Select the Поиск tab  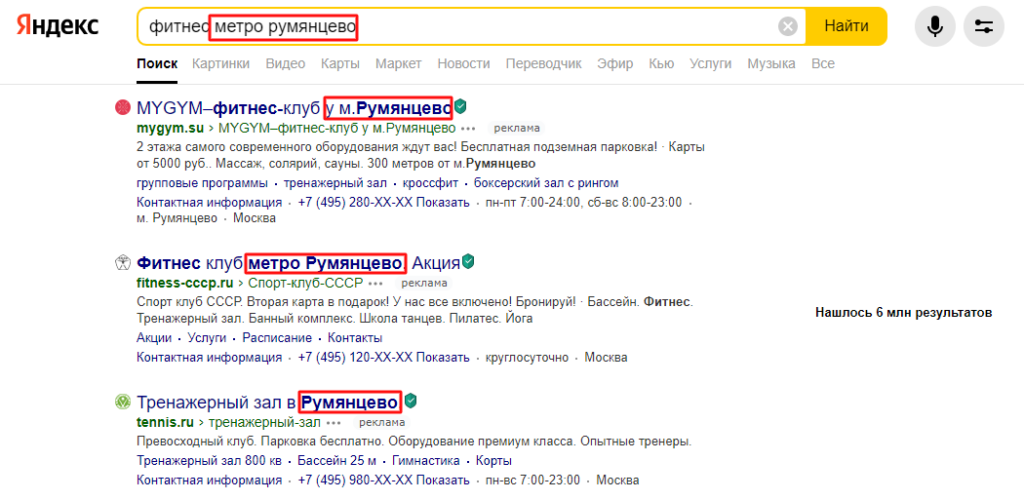[x=157, y=64]
